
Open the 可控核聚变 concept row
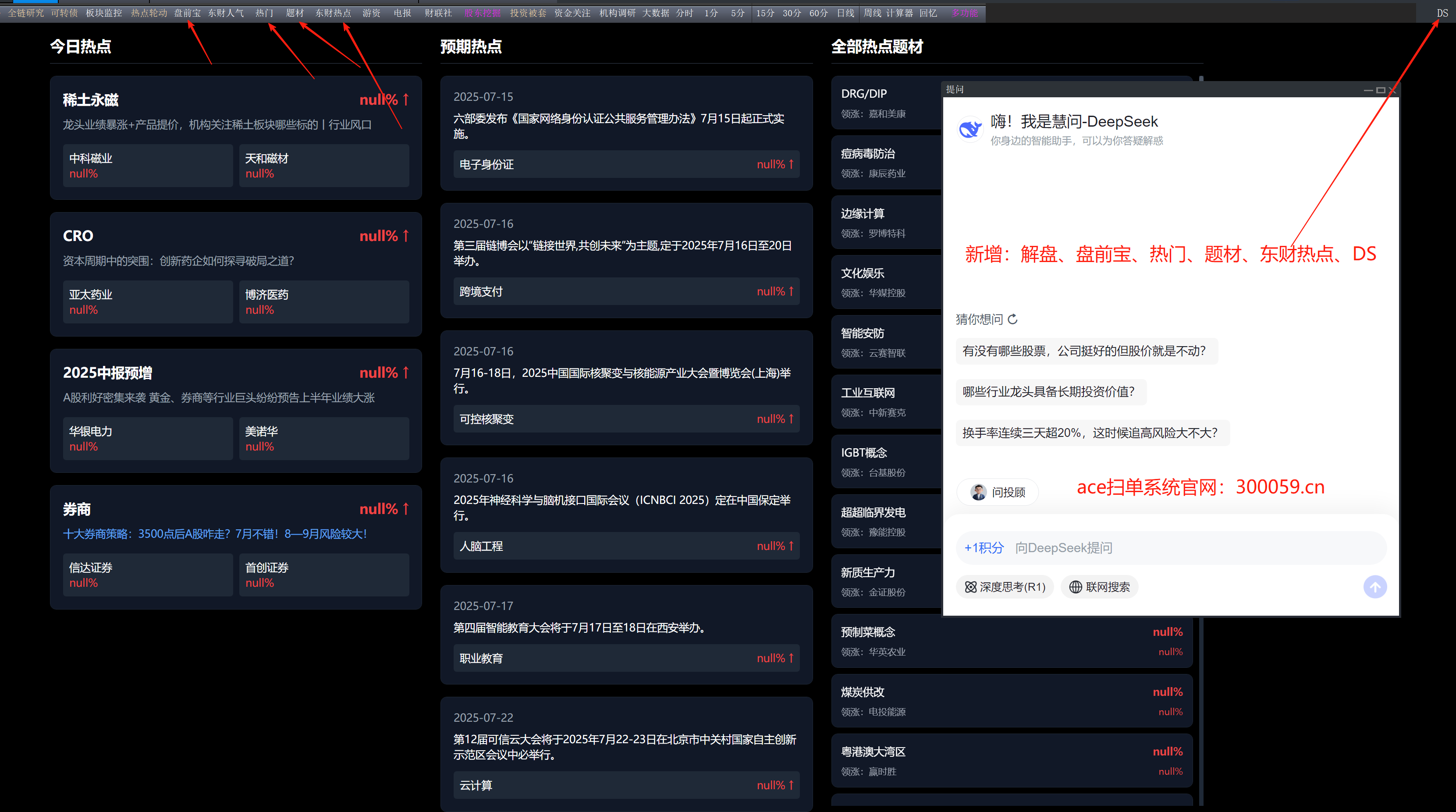(x=626, y=419)
